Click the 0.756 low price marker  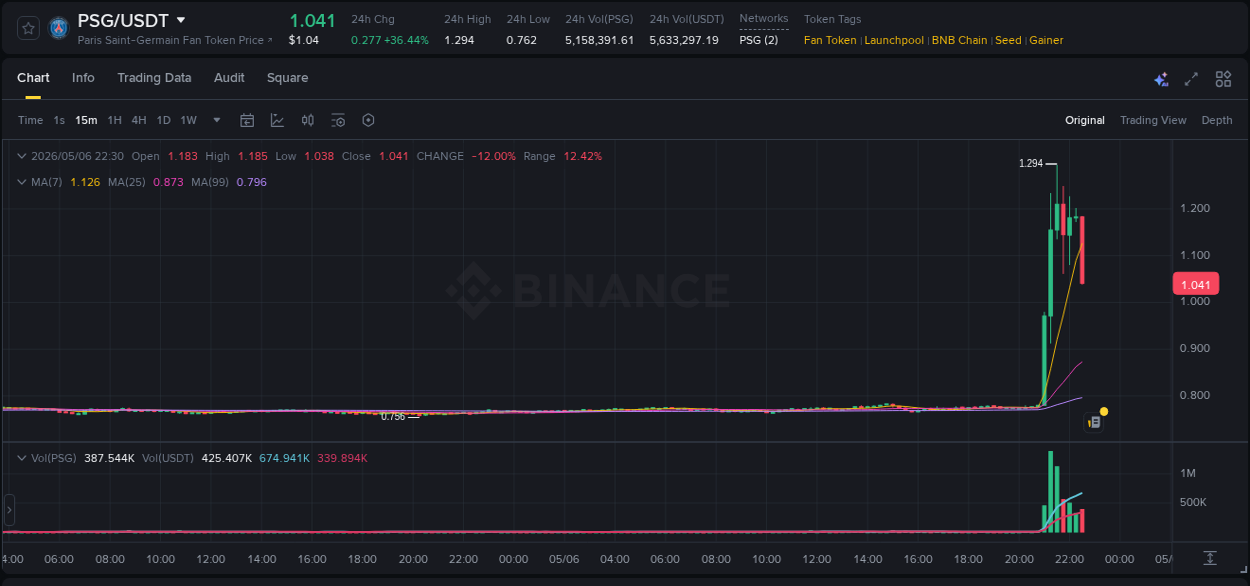(393, 416)
